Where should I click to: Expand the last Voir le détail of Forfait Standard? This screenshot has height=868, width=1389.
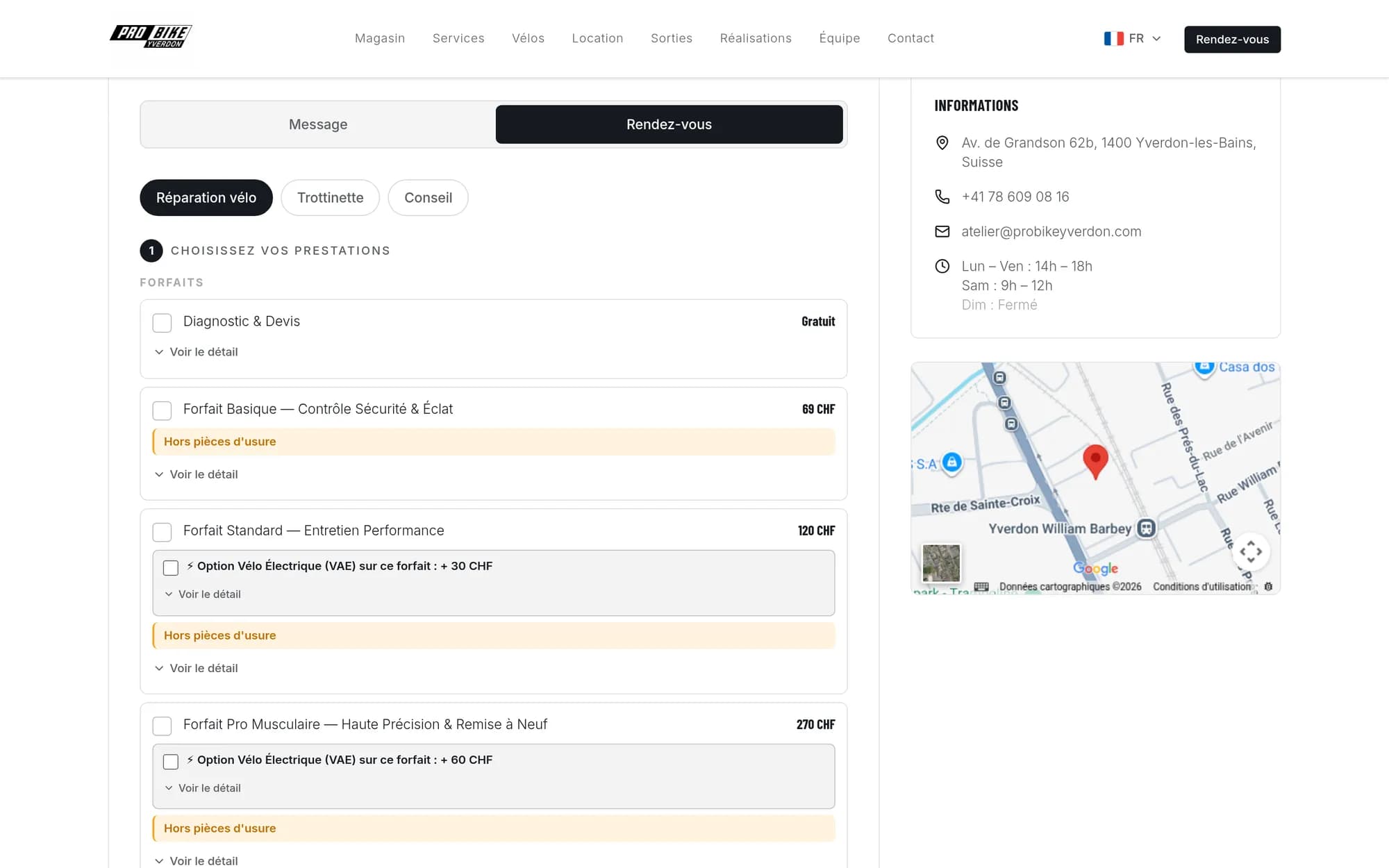196,668
